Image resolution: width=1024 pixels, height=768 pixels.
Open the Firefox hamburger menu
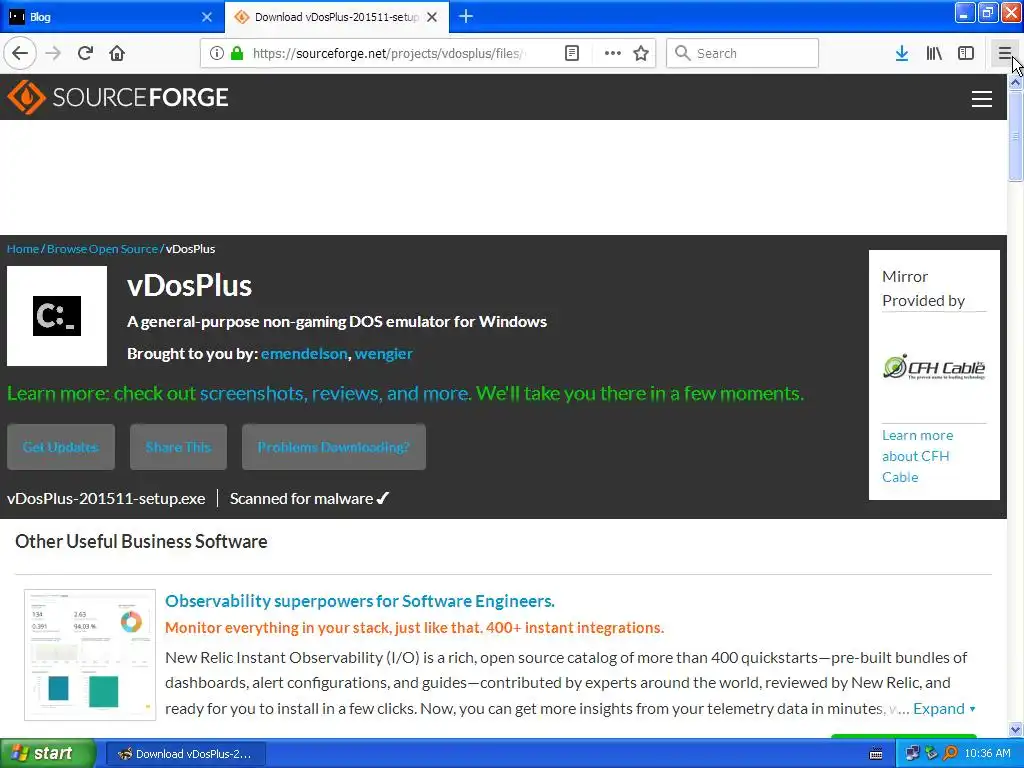click(x=1004, y=53)
